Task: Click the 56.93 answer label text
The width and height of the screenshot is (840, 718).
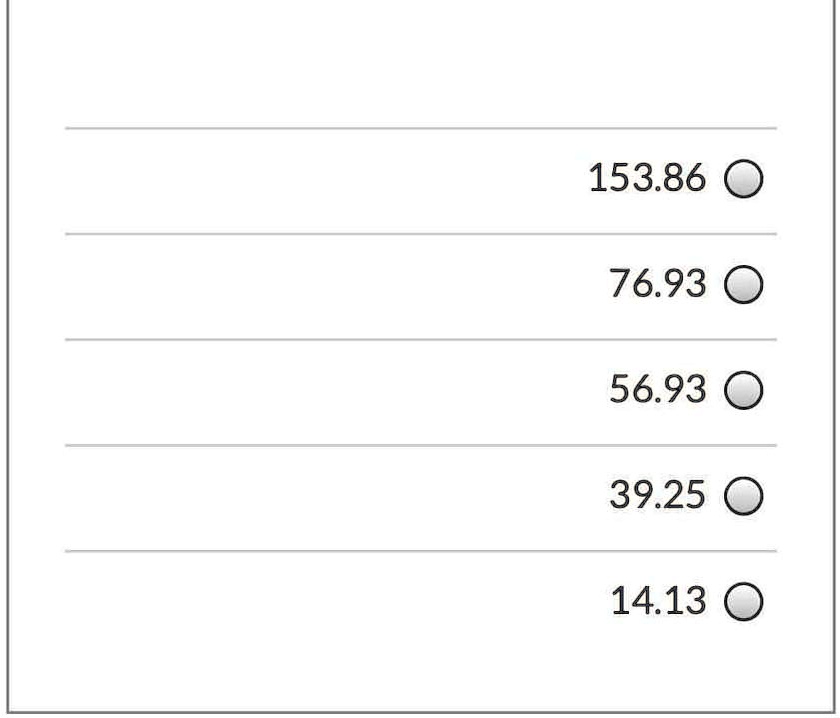Action: (657, 389)
